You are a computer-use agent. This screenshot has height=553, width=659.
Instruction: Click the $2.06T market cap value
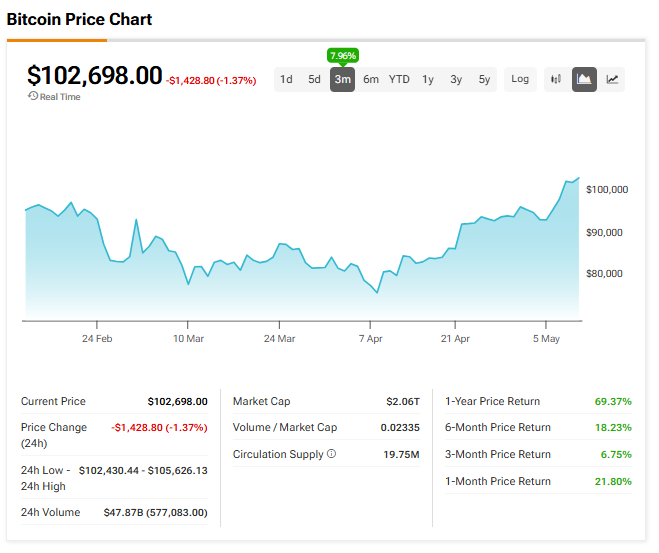point(403,402)
